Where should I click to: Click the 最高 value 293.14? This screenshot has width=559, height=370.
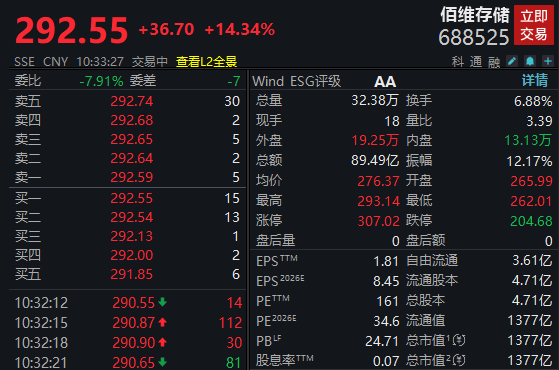[379, 201]
